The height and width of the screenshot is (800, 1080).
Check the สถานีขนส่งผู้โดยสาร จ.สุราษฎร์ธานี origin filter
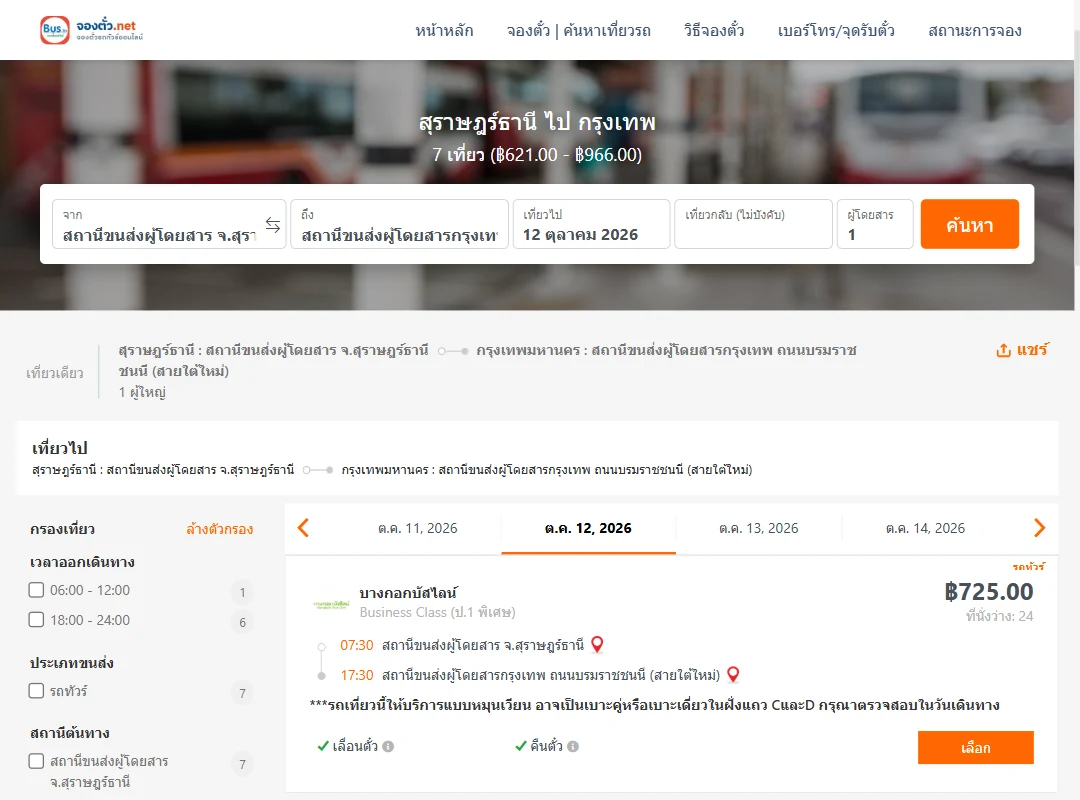[x=37, y=761]
